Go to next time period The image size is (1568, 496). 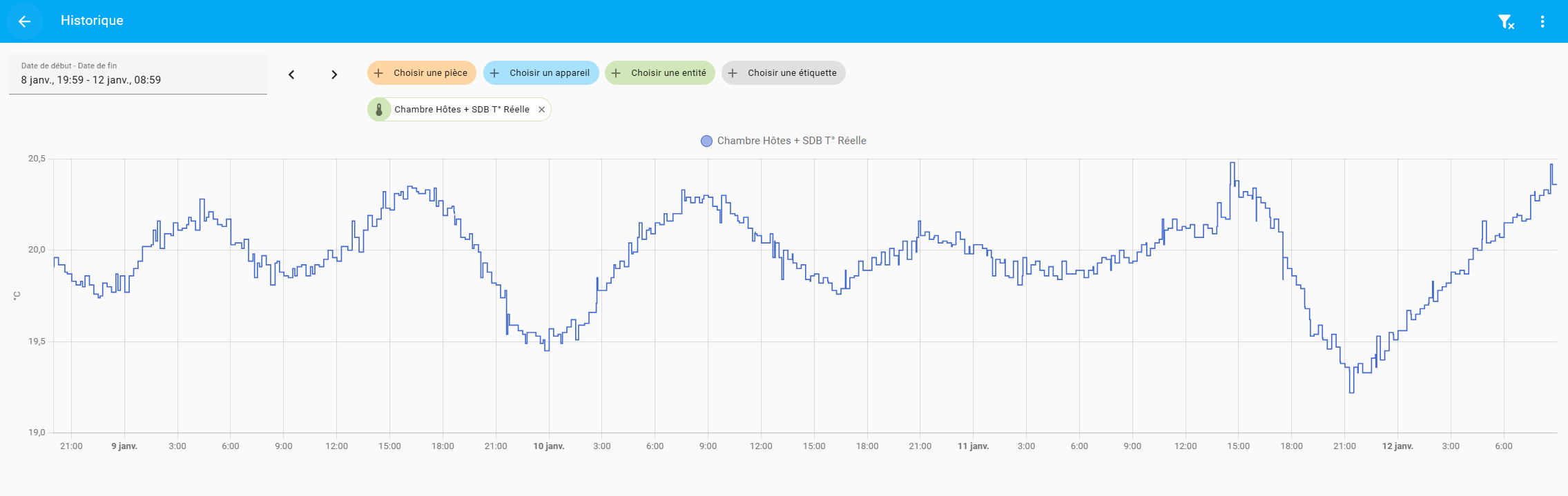[x=334, y=75]
